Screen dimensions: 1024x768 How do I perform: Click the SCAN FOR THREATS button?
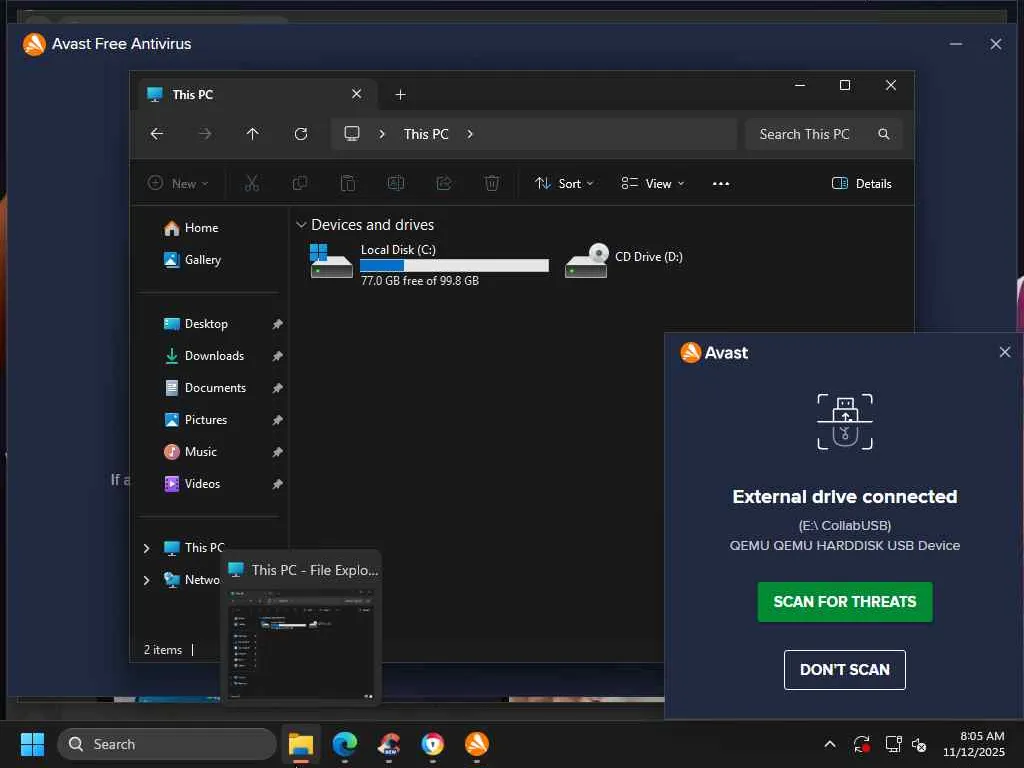(844, 601)
